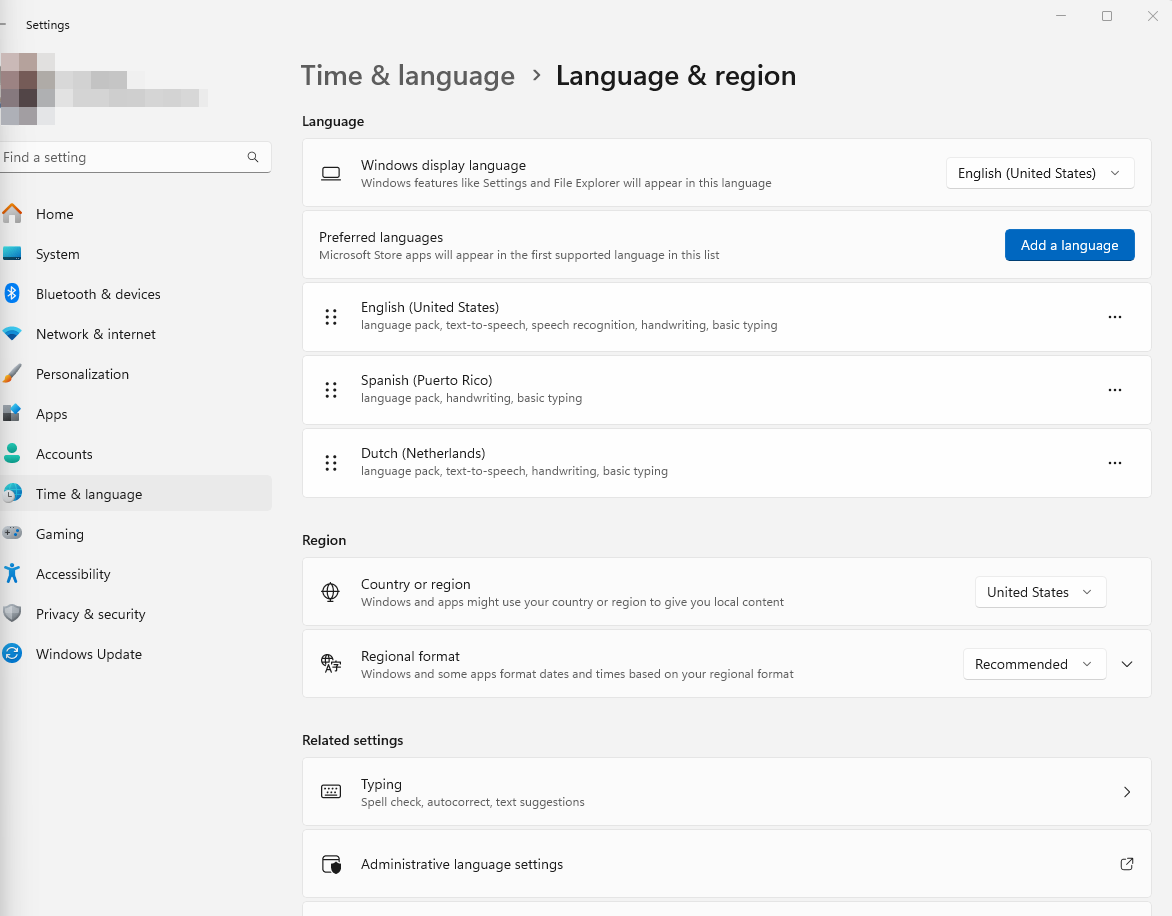Open more options for Dutch (Netherlands)
Viewport: 1172px width, 916px height.
point(1115,463)
